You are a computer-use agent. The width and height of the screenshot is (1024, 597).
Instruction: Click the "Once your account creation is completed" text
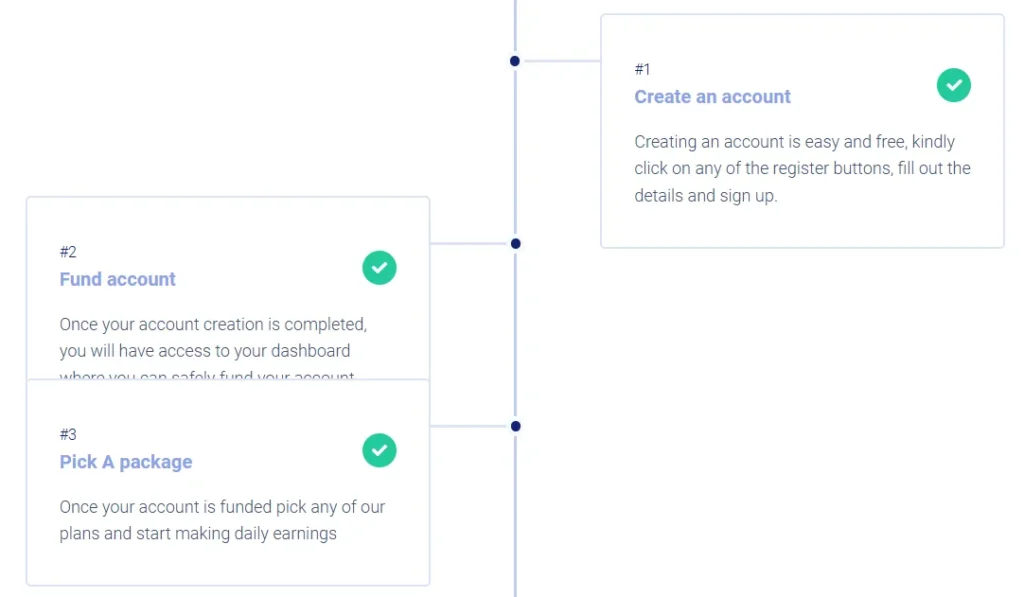tap(213, 338)
